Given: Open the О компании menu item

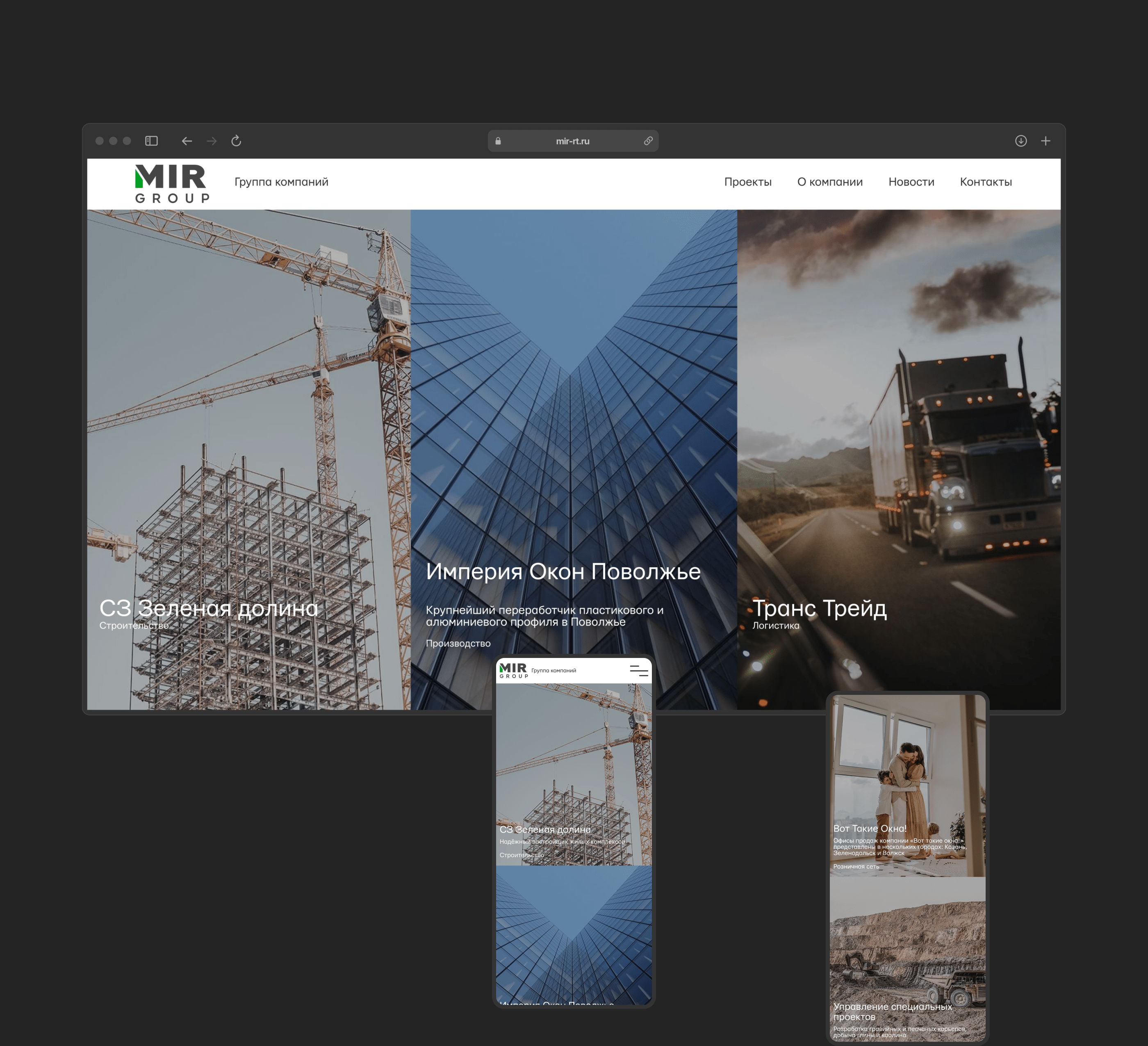Looking at the screenshot, I should (830, 182).
